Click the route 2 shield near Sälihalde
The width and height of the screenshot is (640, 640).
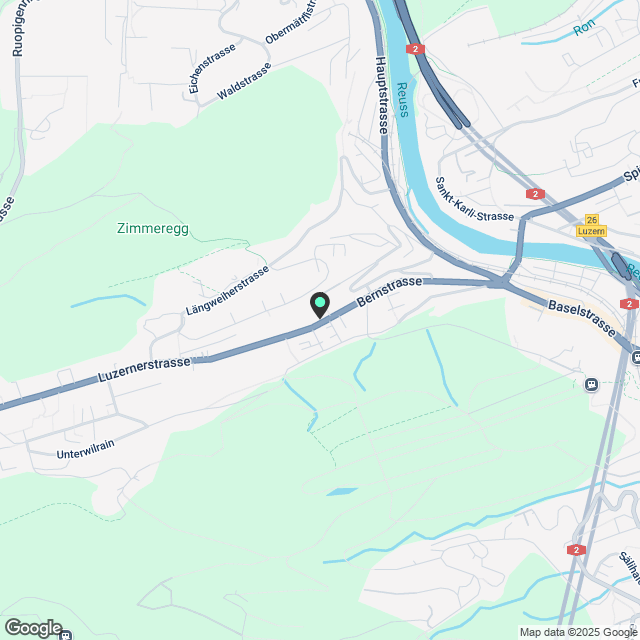576,550
